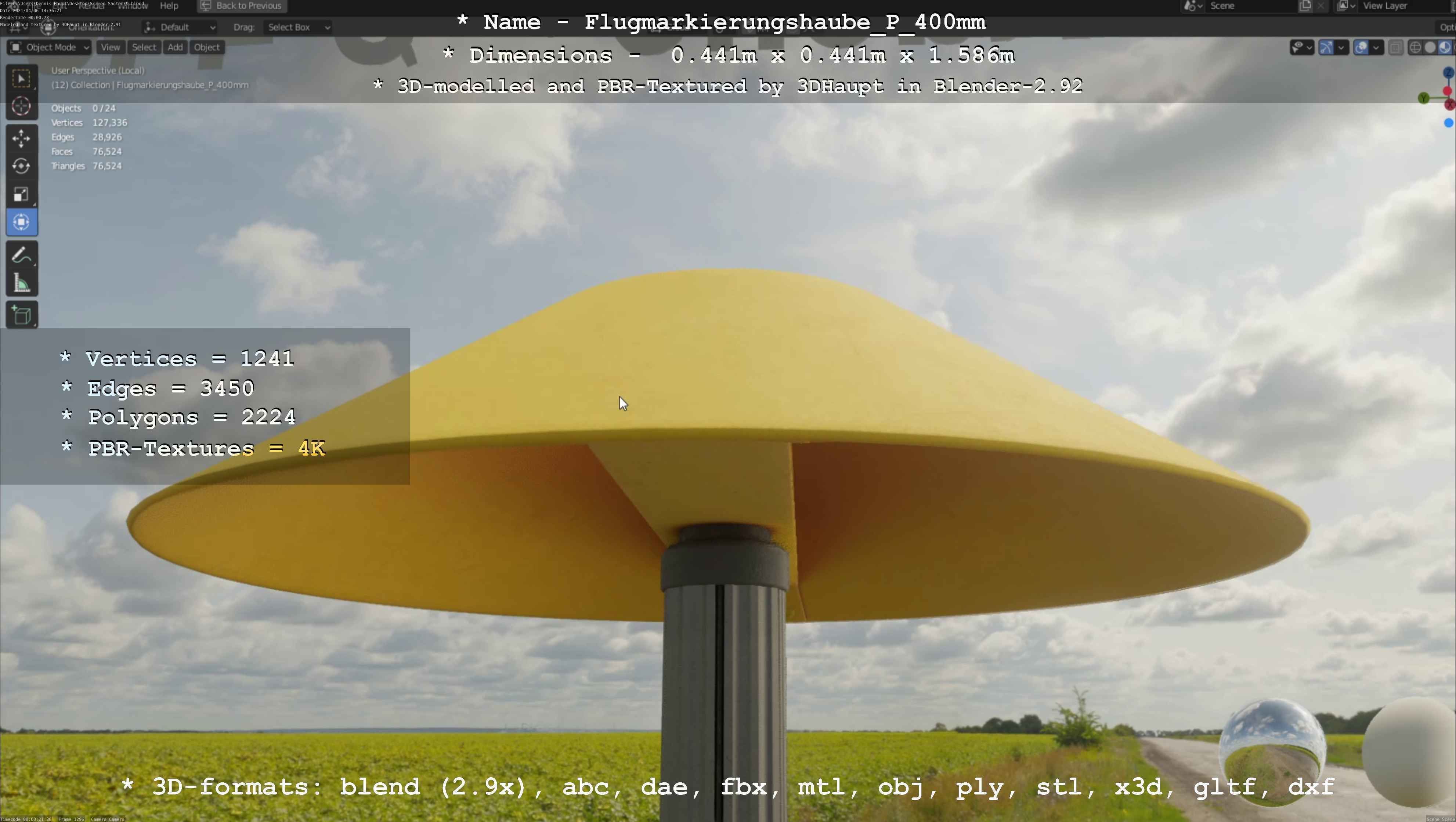Select the Measure ruler tool

(21, 282)
